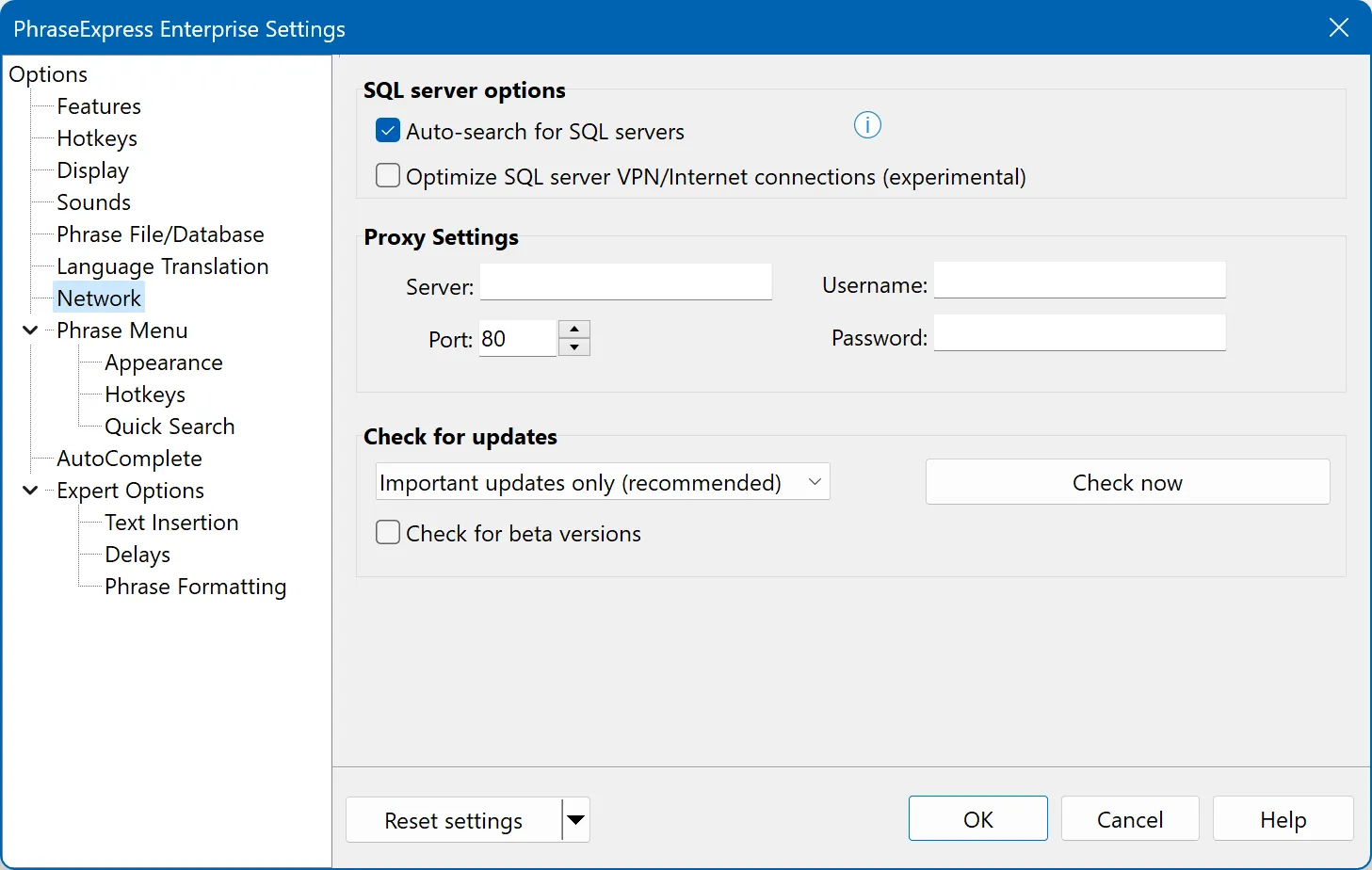This screenshot has width=1372, height=870.
Task: Select Quick Search under Phrase Menu
Action: 169,427
